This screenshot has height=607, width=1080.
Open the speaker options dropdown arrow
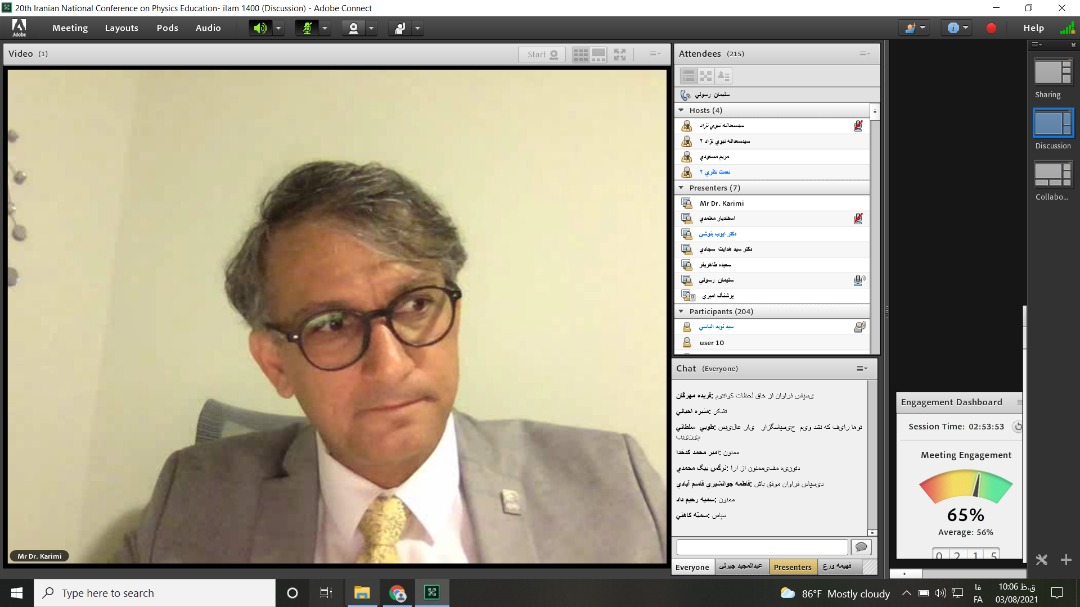click(x=279, y=28)
